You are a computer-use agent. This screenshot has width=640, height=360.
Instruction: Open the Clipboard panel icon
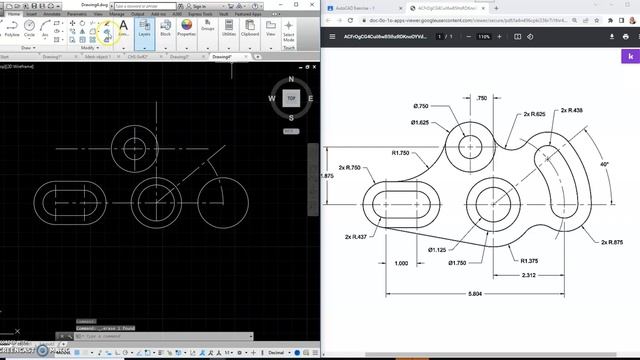(250, 28)
